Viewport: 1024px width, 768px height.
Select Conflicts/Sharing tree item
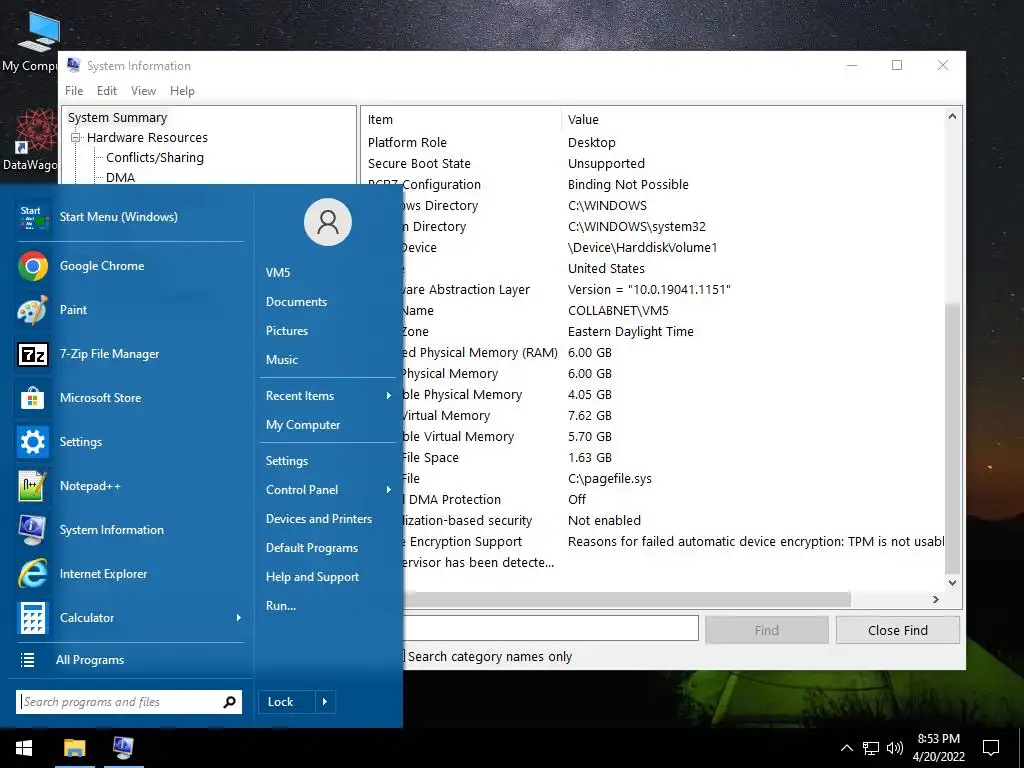155,157
